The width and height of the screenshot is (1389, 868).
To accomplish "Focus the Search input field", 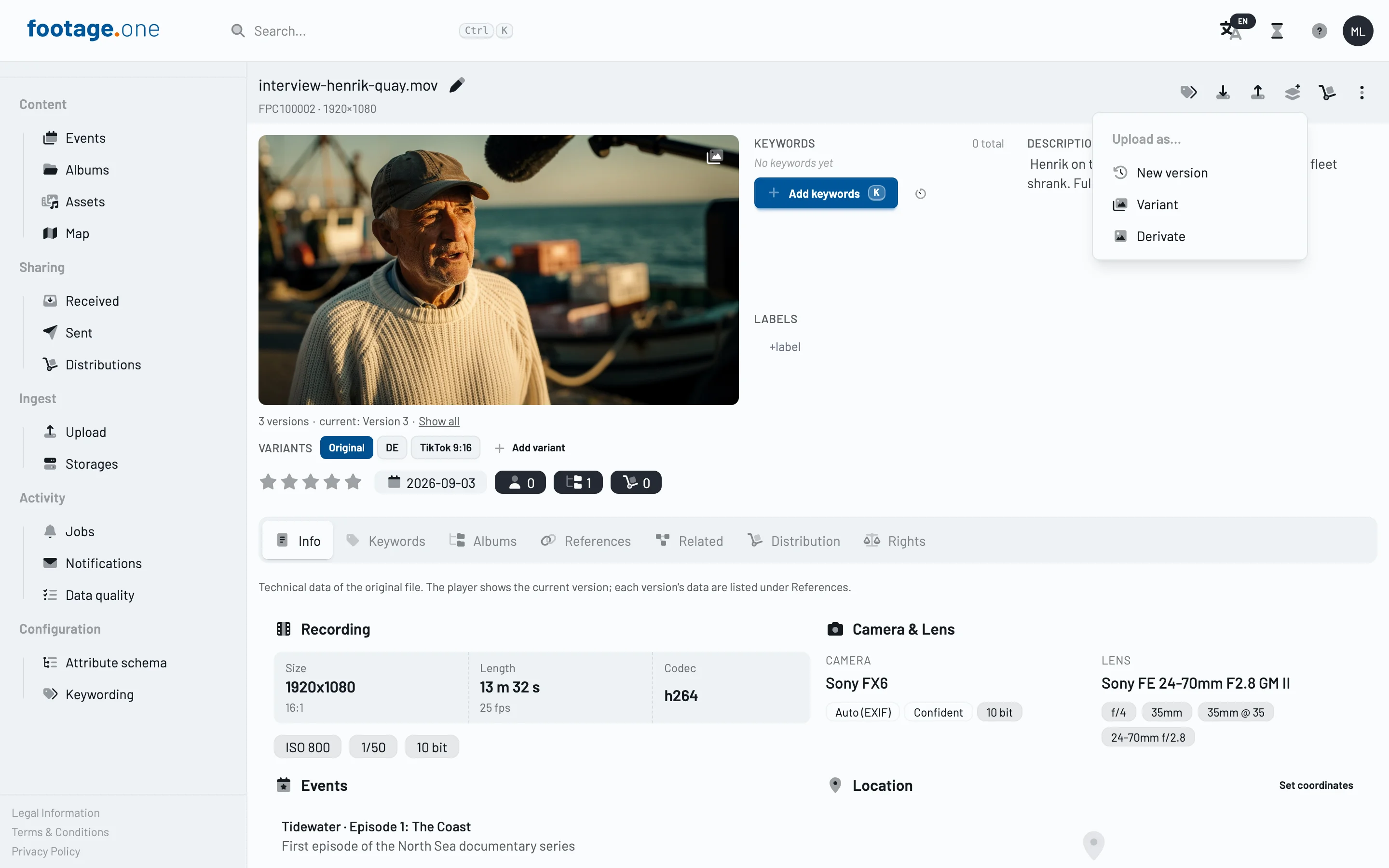I will [371, 31].
